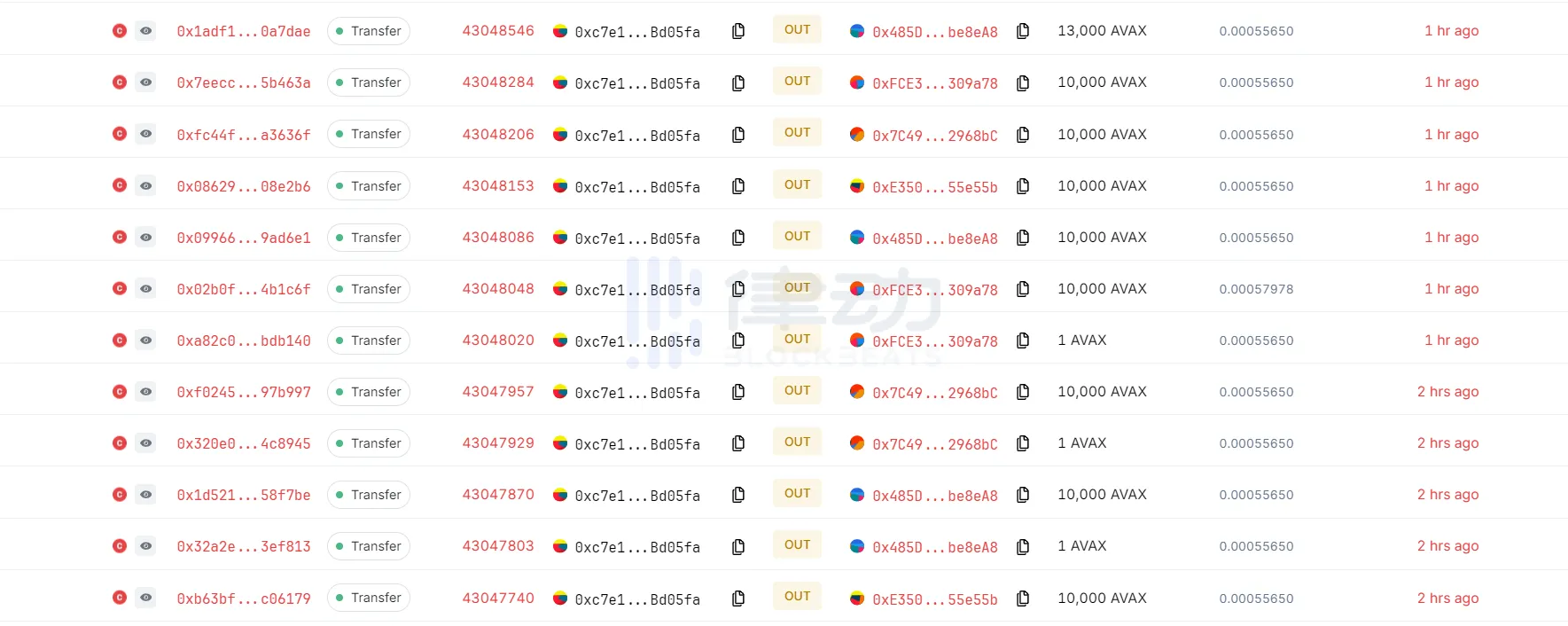Copy recipient address 0xE350...55e55b for block 43048153
Screen dimensions: 1568x626
pos(1022,186)
